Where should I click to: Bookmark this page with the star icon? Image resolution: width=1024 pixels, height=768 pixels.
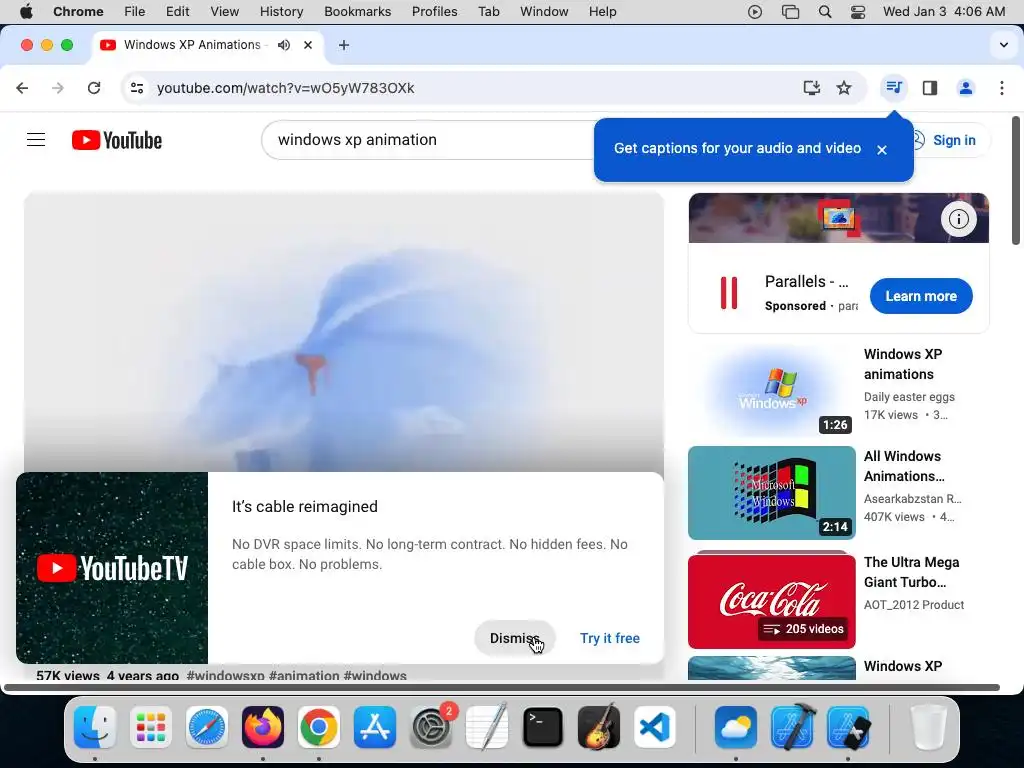[x=844, y=88]
